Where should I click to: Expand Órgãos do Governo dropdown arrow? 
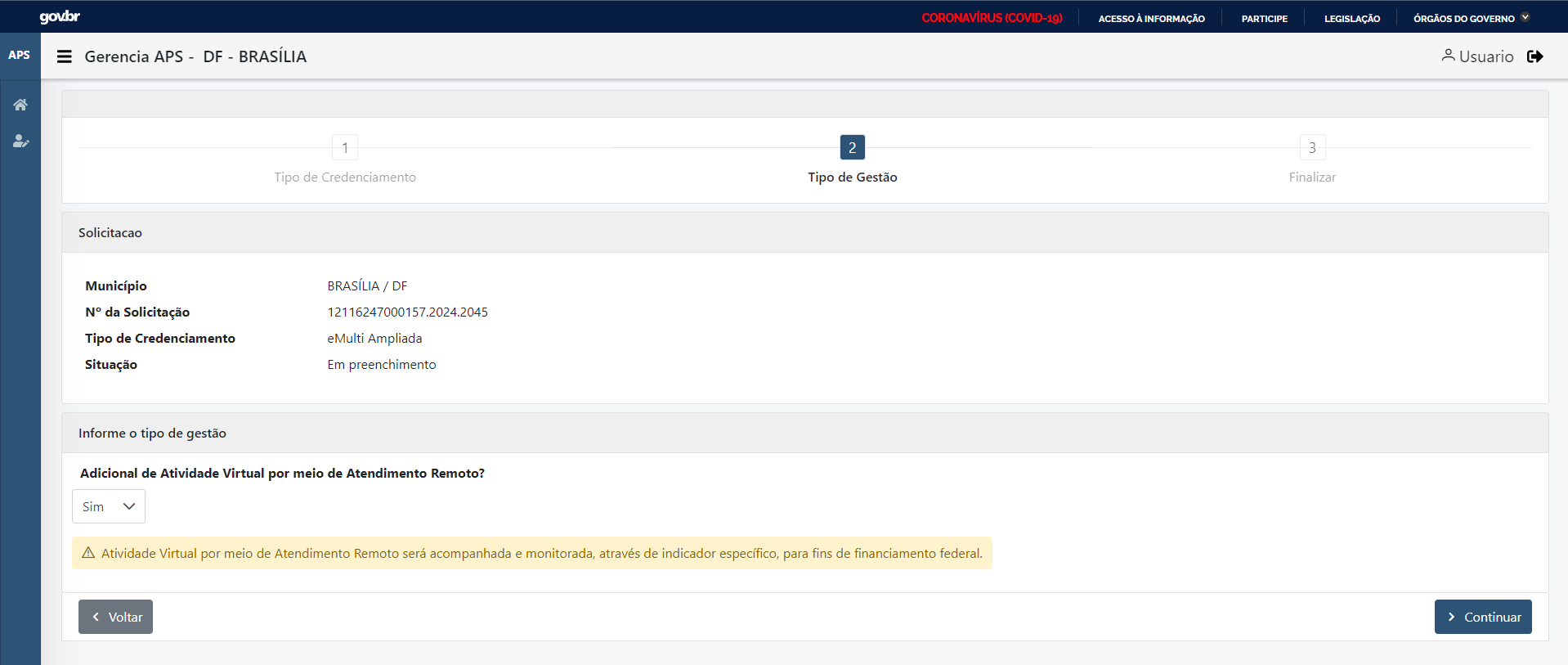tap(1525, 17)
